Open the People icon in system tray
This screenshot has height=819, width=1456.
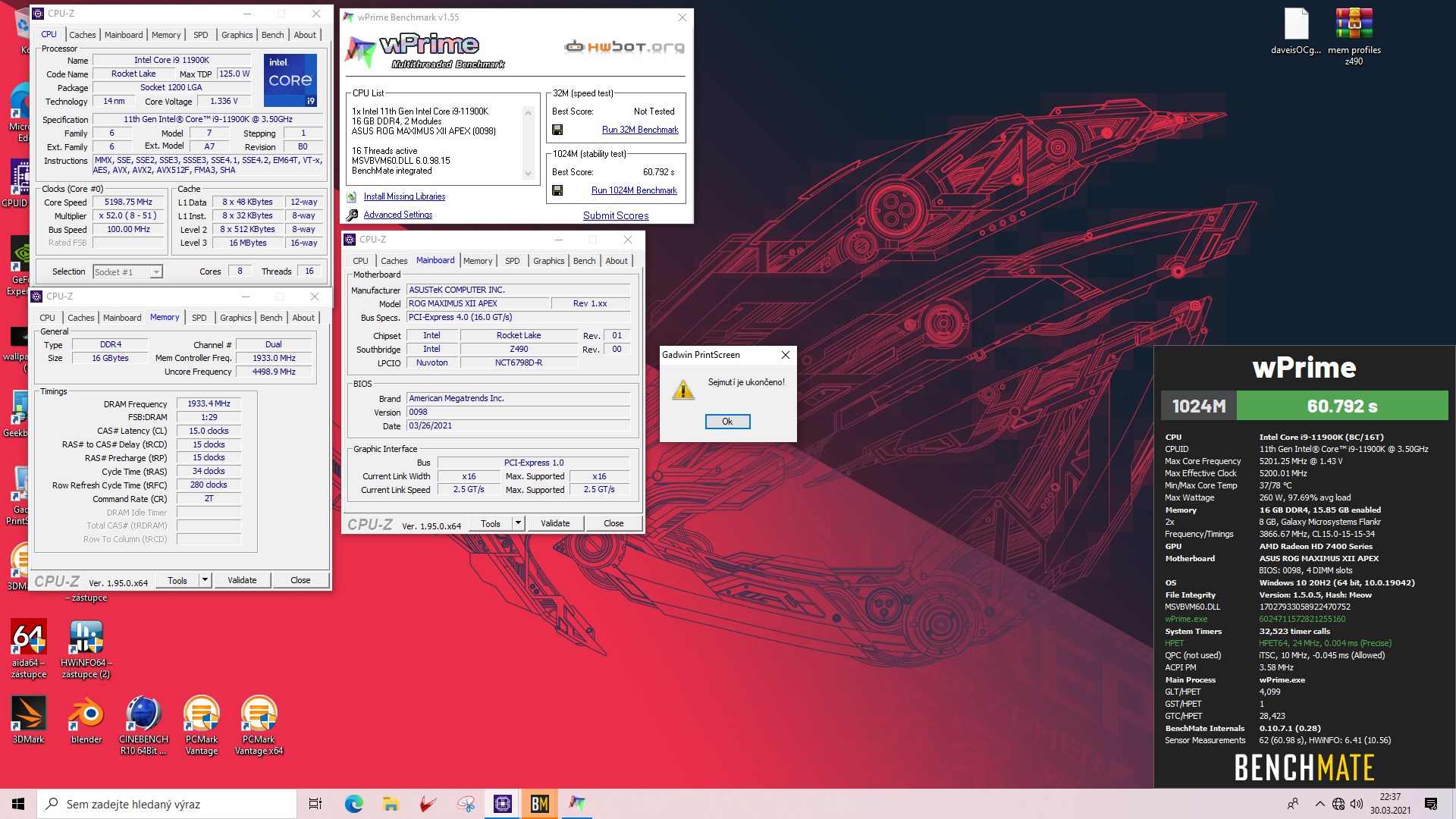point(1293,804)
